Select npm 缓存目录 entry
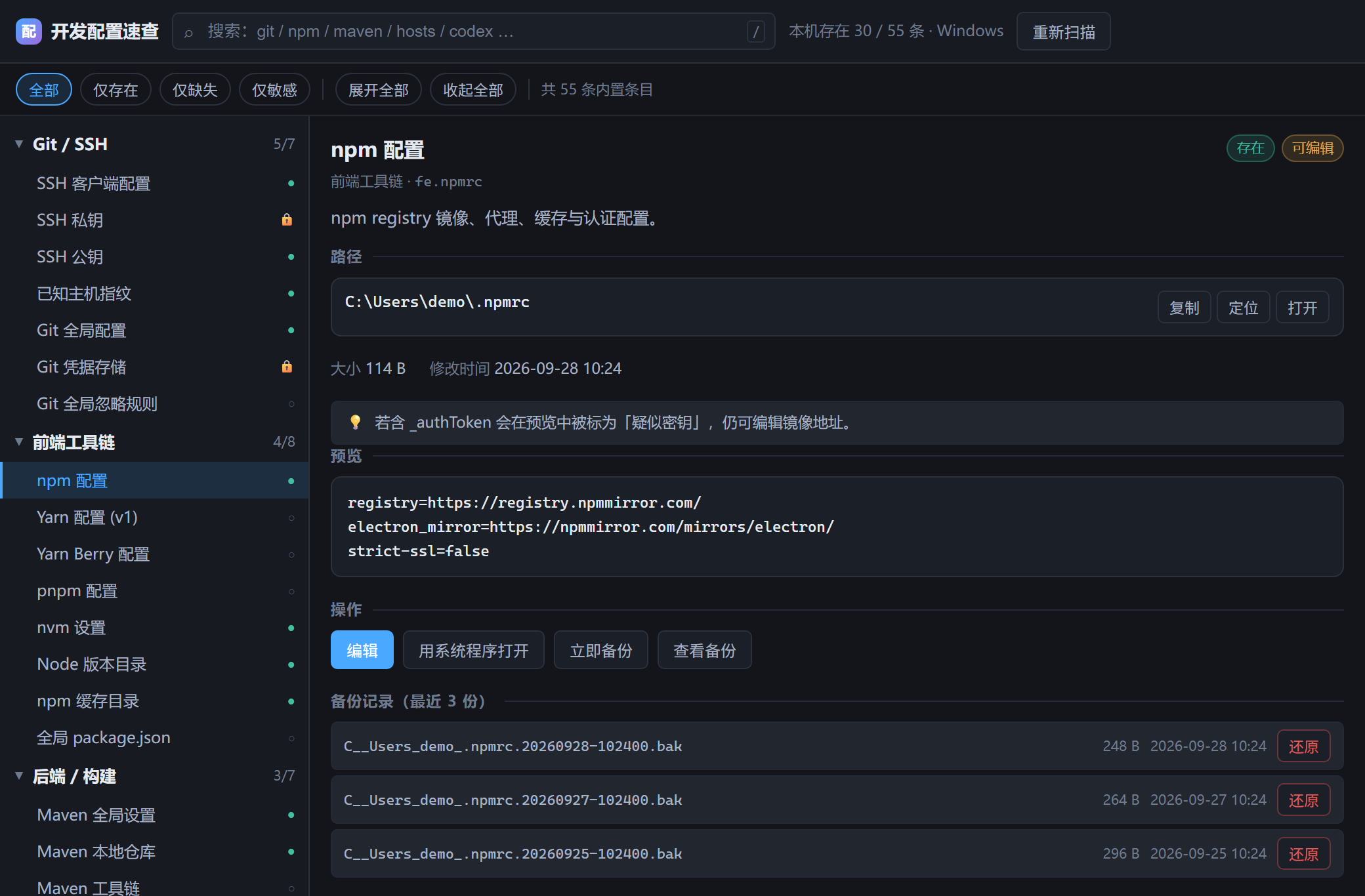 click(x=155, y=701)
